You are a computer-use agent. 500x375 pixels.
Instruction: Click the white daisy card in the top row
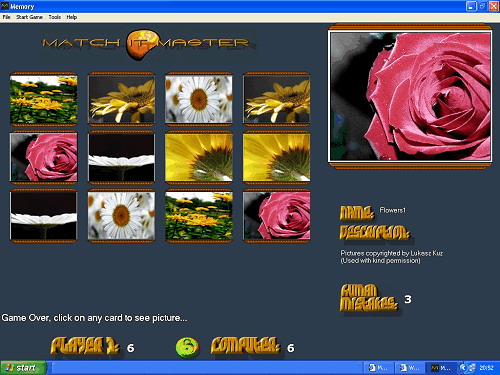point(199,99)
